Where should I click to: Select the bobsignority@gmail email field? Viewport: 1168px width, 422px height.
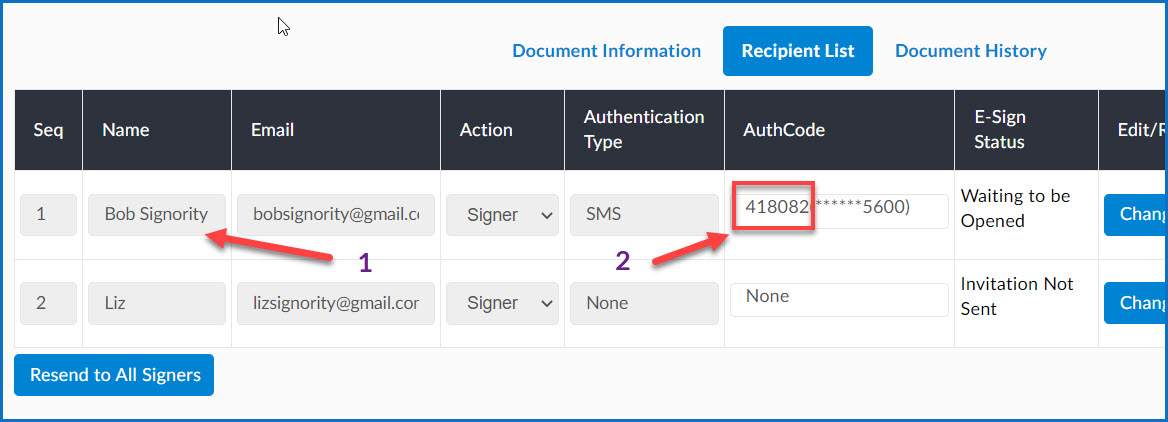point(335,215)
